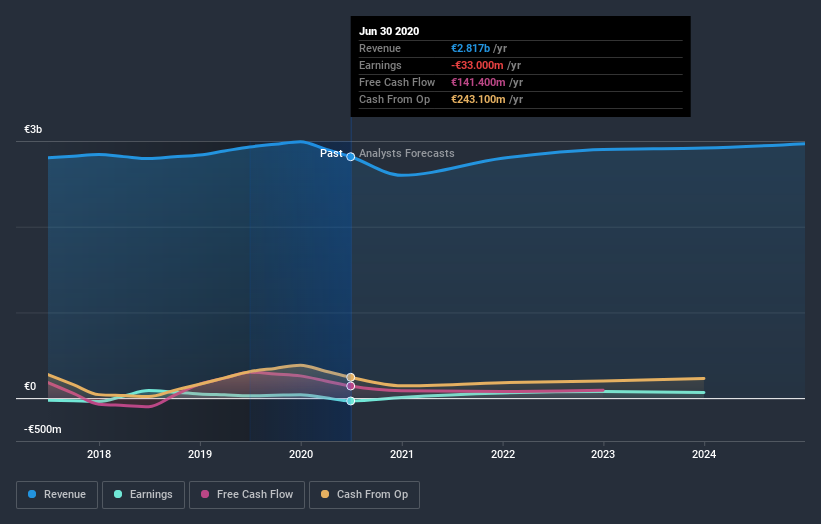The height and width of the screenshot is (524, 821).
Task: Click the Analysts Forecasts label
Action: 407,153
